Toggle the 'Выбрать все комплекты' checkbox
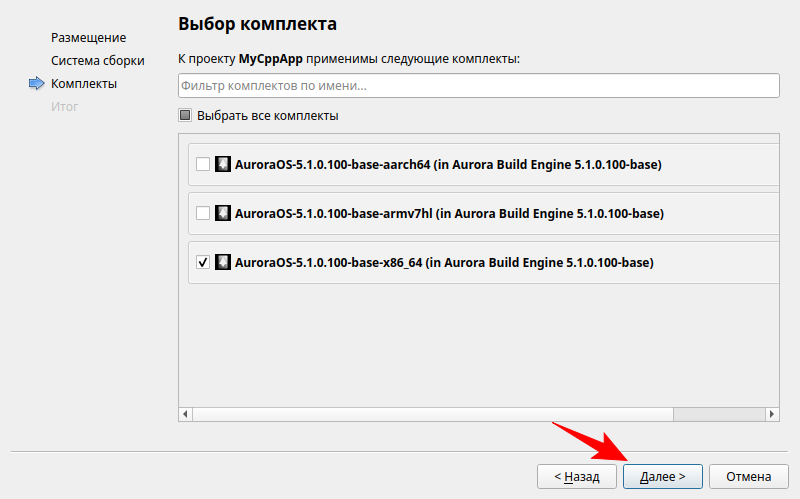The height and width of the screenshot is (499, 800). click(x=185, y=115)
